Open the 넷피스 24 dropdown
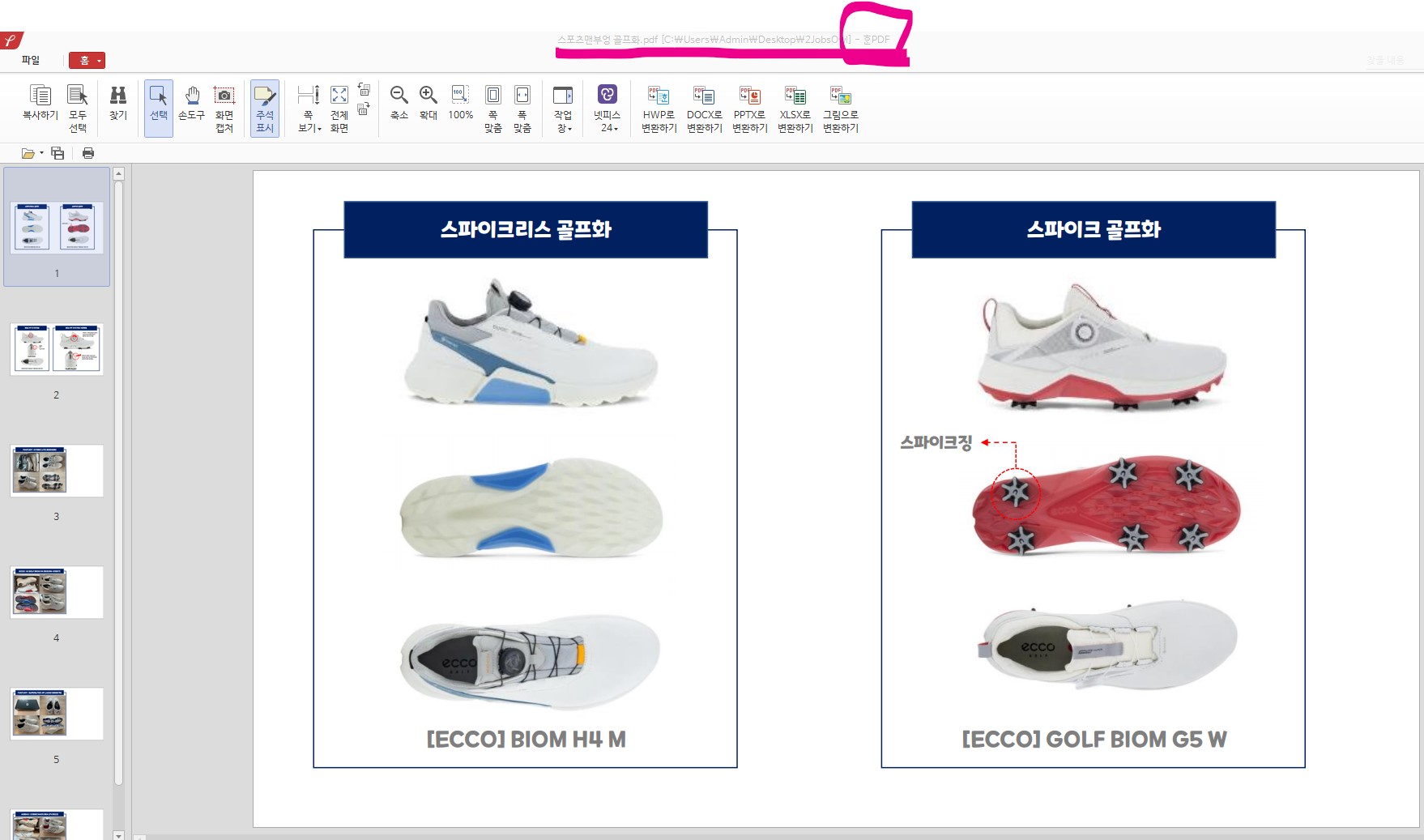The width and height of the screenshot is (1424, 840). pyautogui.click(x=608, y=109)
